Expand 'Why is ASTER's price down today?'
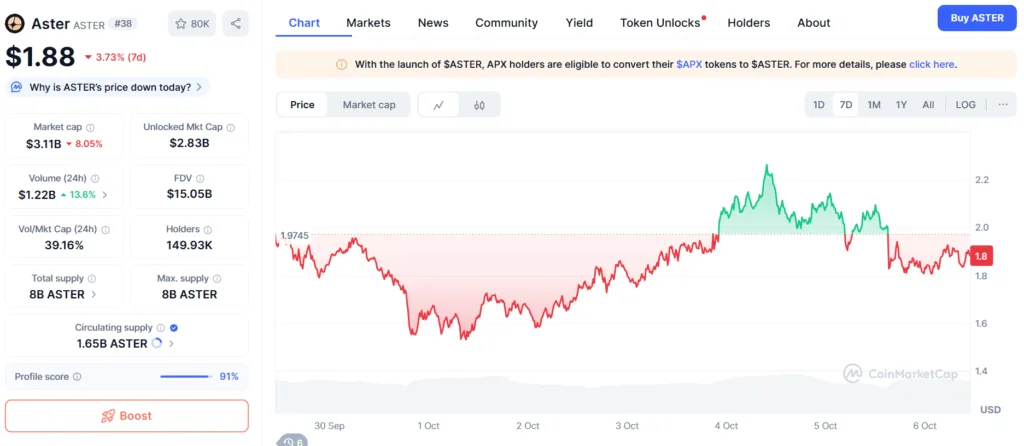The image size is (1024, 446). tap(109, 87)
